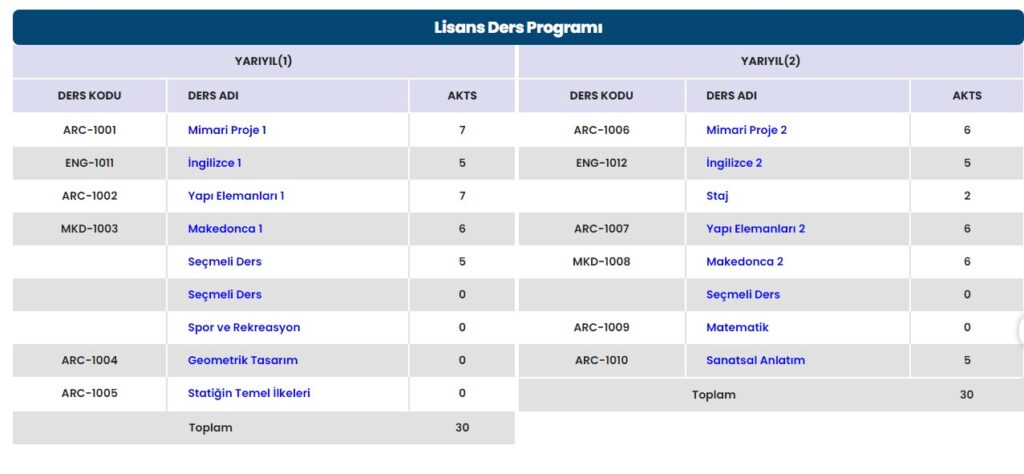The image size is (1024, 474).
Task: Open Seçmeli Ders in the YARIYIL(2) table
Action: tap(743, 295)
